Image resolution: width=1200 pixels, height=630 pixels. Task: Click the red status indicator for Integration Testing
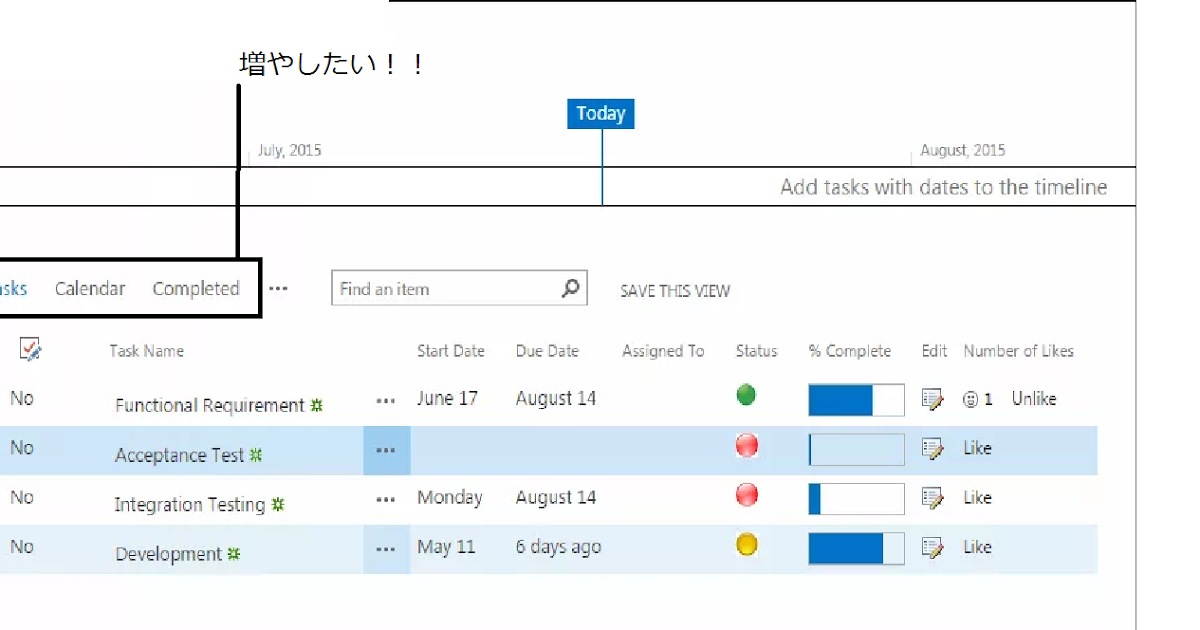tap(746, 495)
